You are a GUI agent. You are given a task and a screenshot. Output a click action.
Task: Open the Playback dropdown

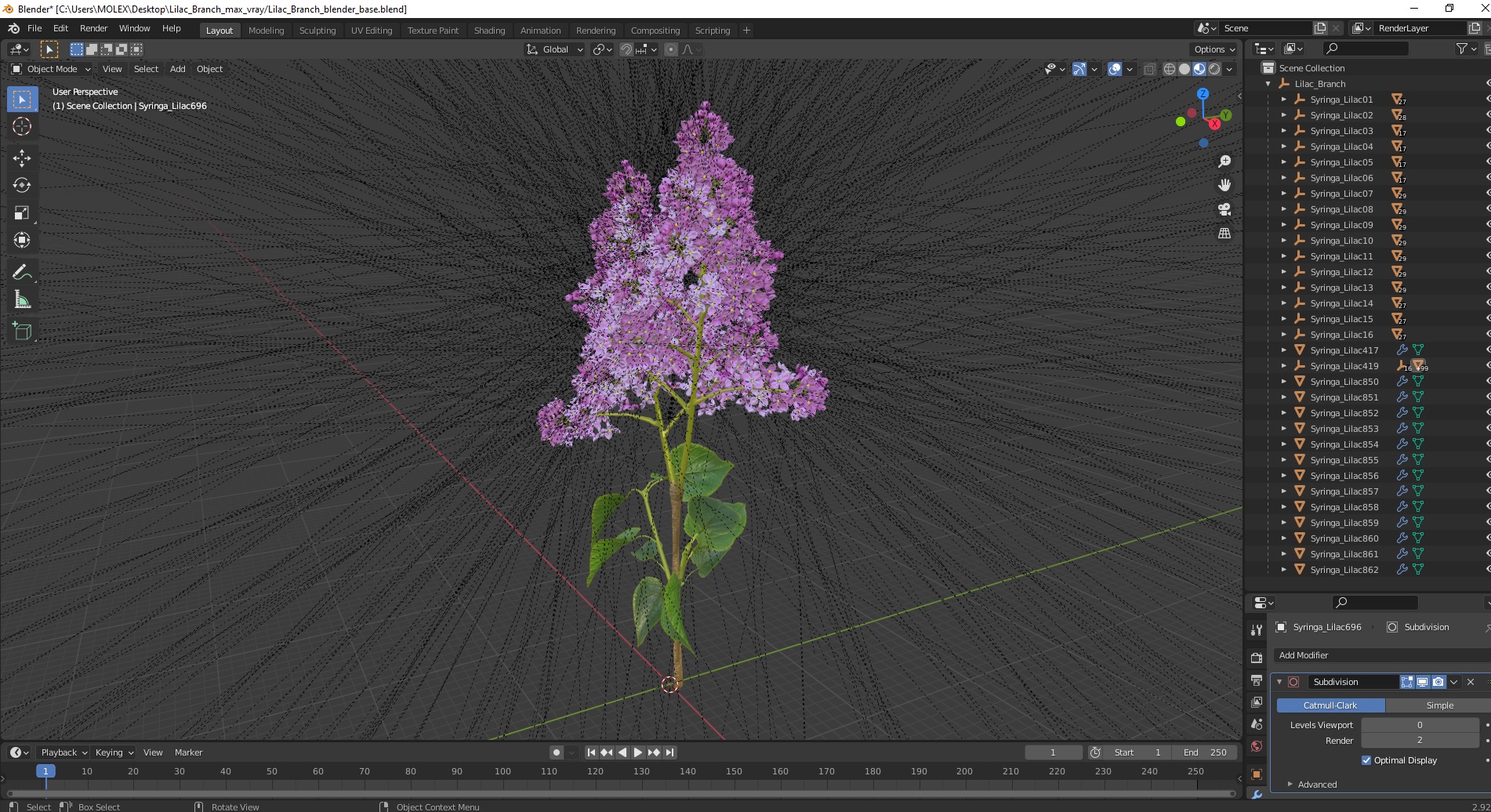point(64,752)
